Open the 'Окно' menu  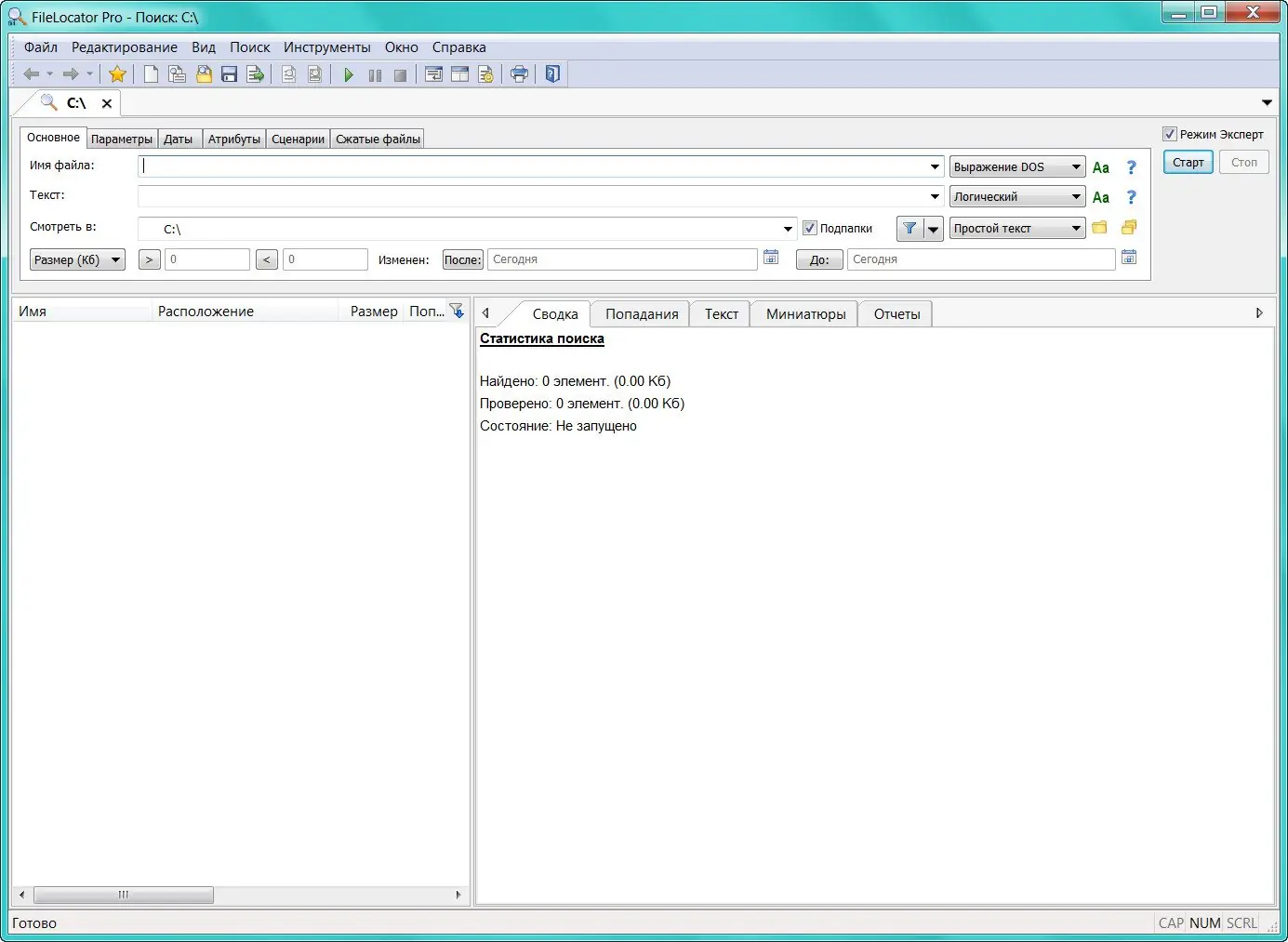402,47
